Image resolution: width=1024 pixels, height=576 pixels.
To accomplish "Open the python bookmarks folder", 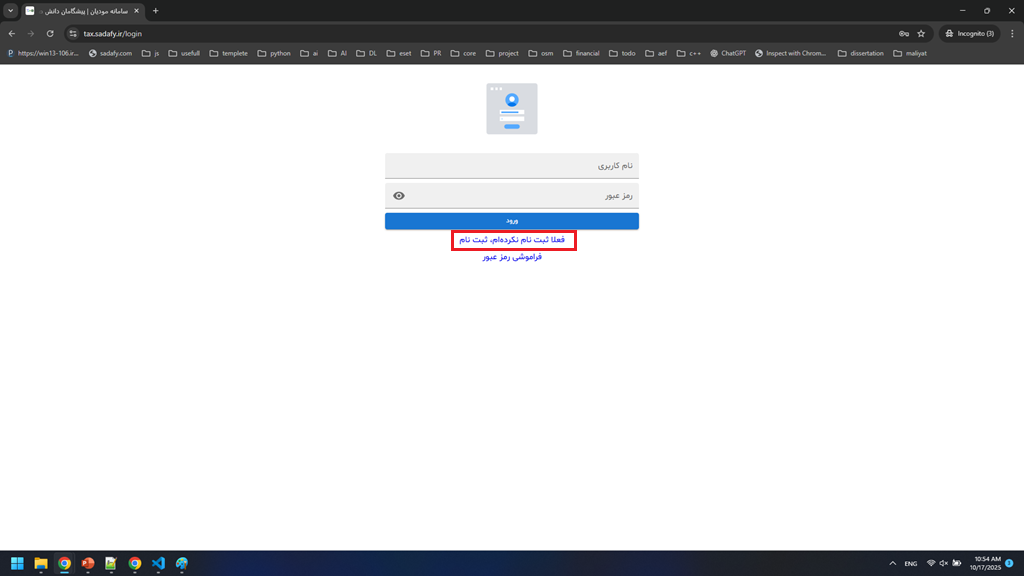I will coord(274,53).
